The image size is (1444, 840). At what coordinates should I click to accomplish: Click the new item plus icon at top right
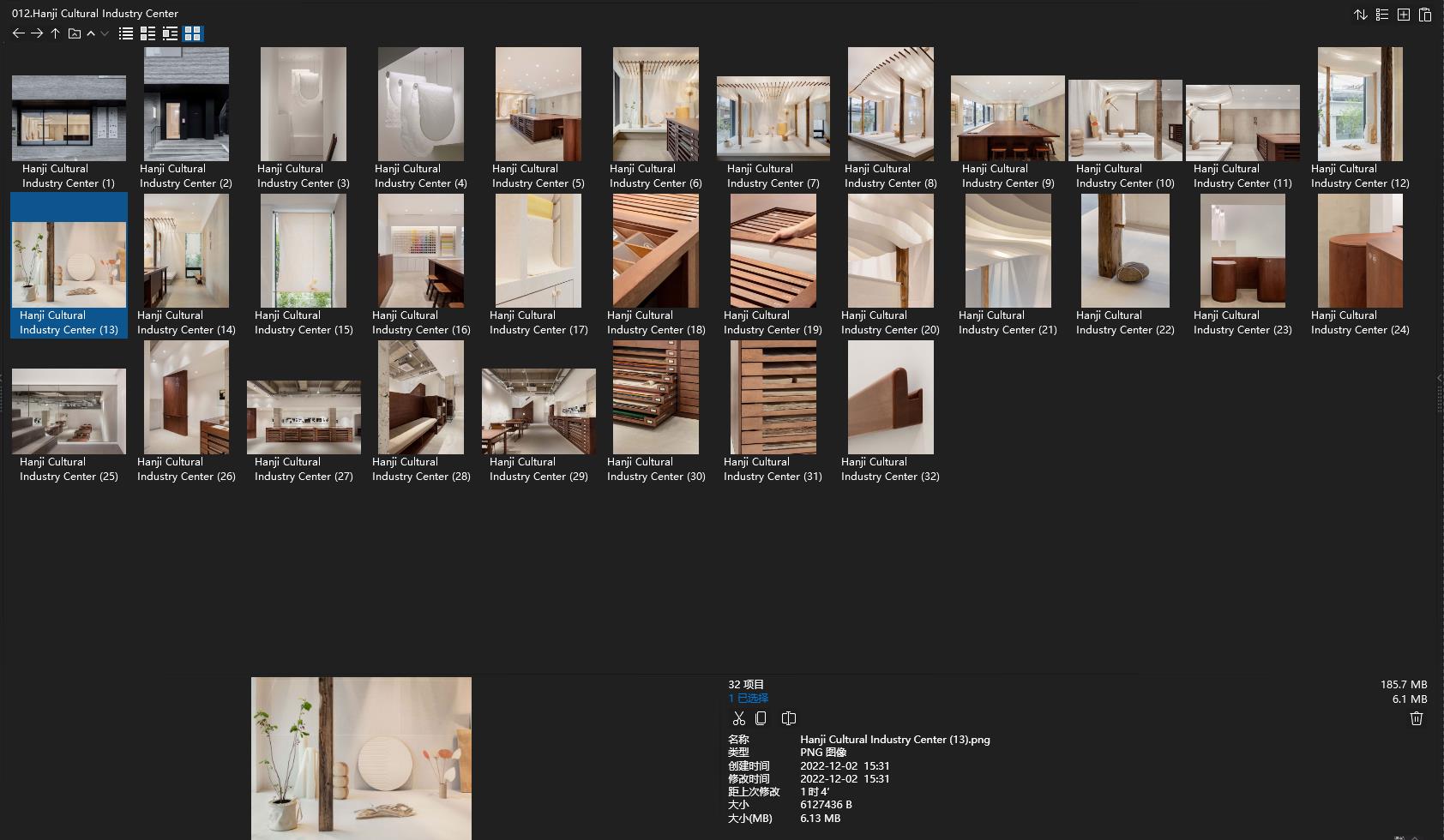(1404, 15)
